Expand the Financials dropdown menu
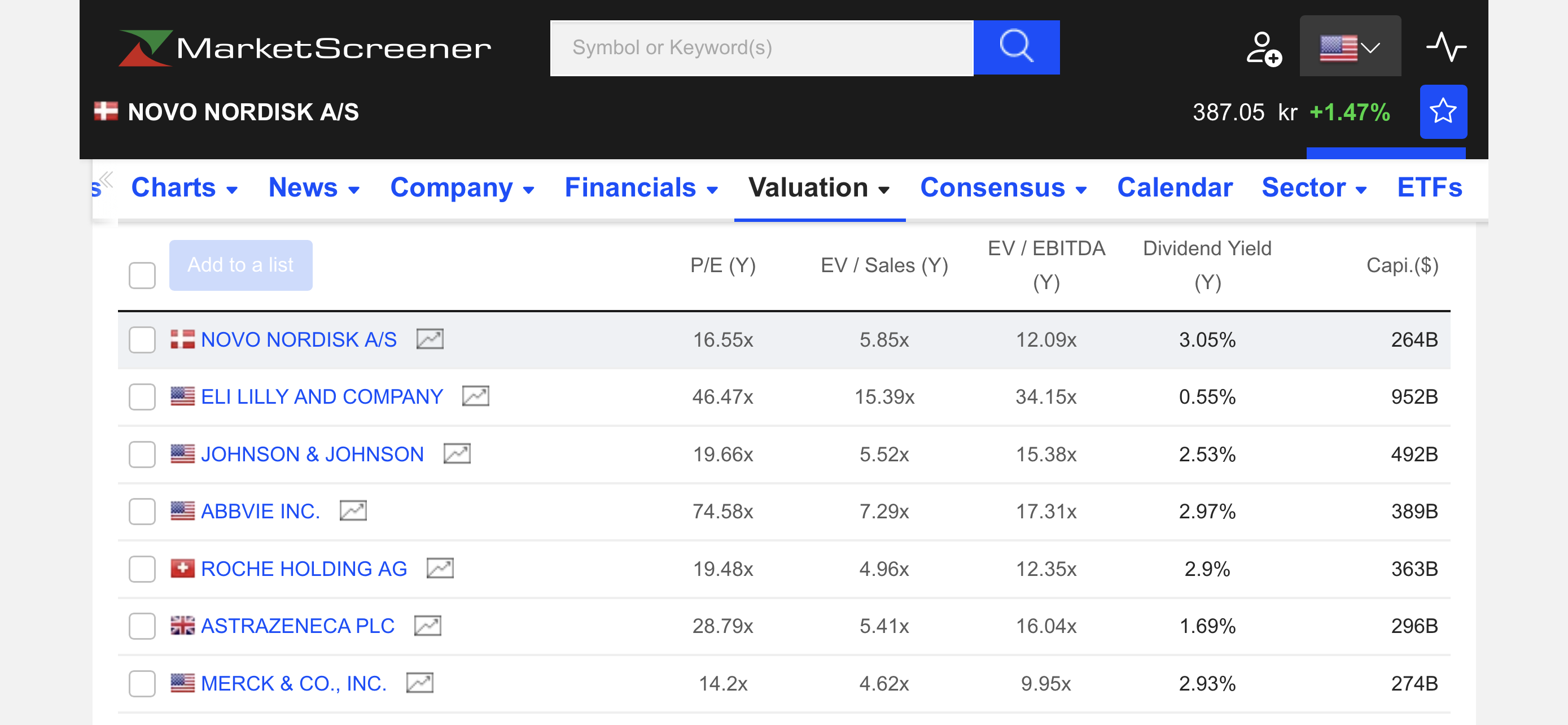 (641, 187)
